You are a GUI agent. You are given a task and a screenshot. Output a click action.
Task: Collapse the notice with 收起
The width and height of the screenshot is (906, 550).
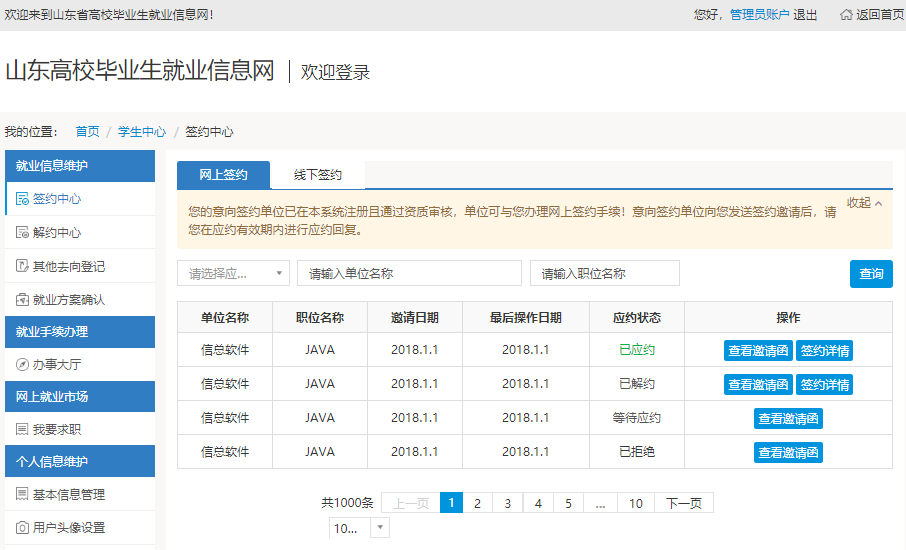coord(864,203)
